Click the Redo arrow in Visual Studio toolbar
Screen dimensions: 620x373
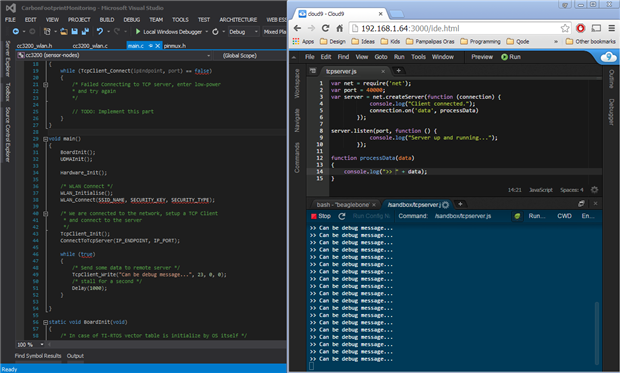[117, 31]
